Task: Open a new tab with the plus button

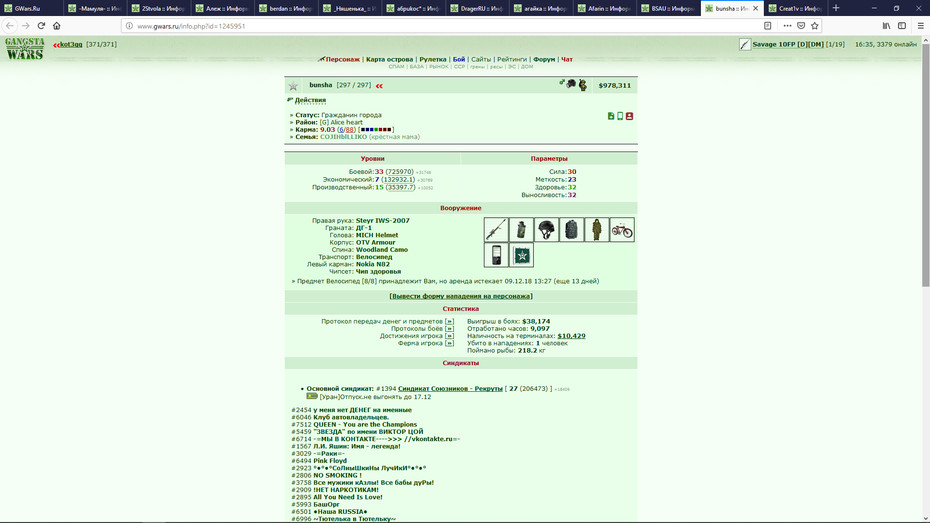Action: click(x=836, y=8)
